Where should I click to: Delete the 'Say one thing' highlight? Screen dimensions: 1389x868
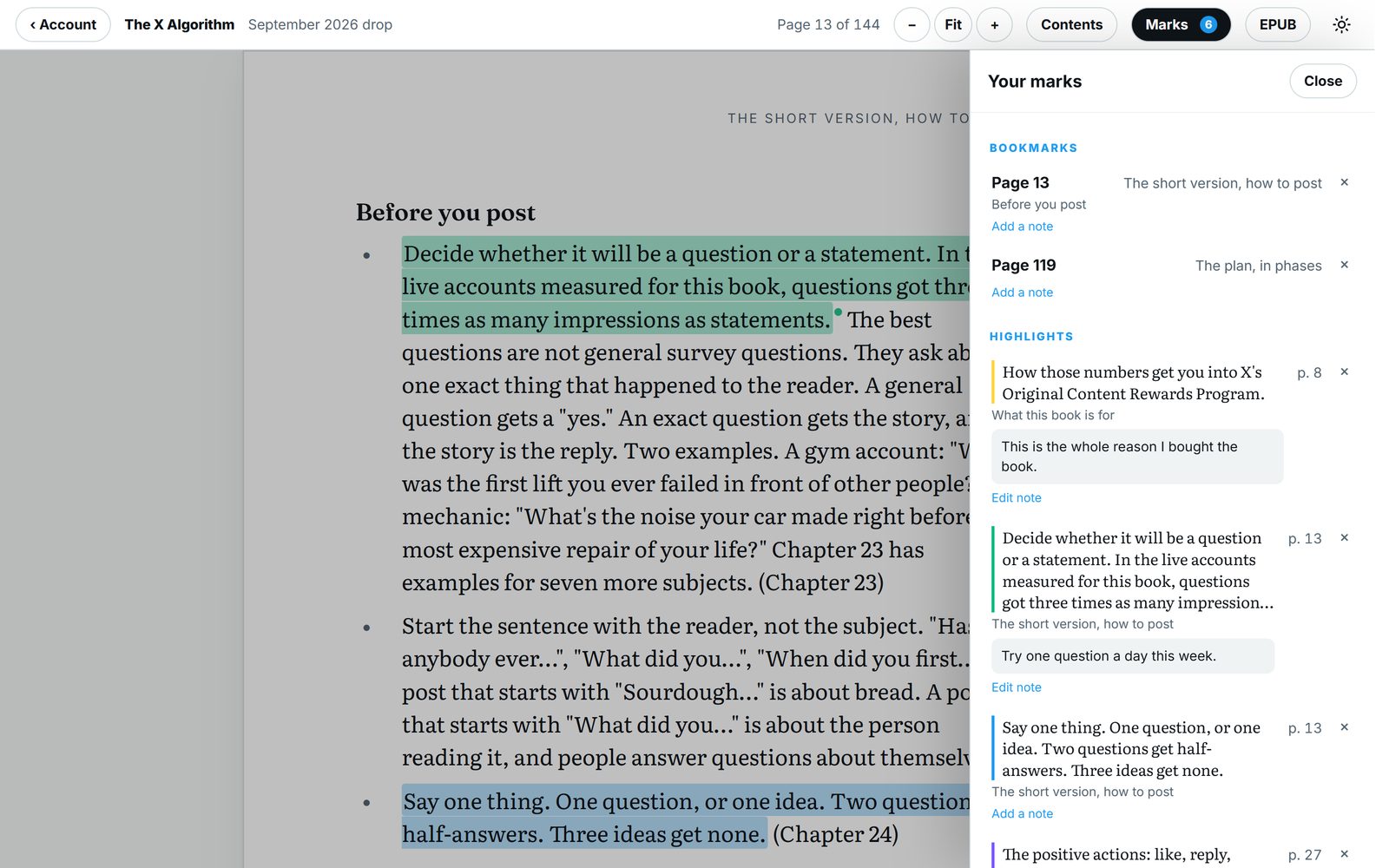tap(1344, 727)
